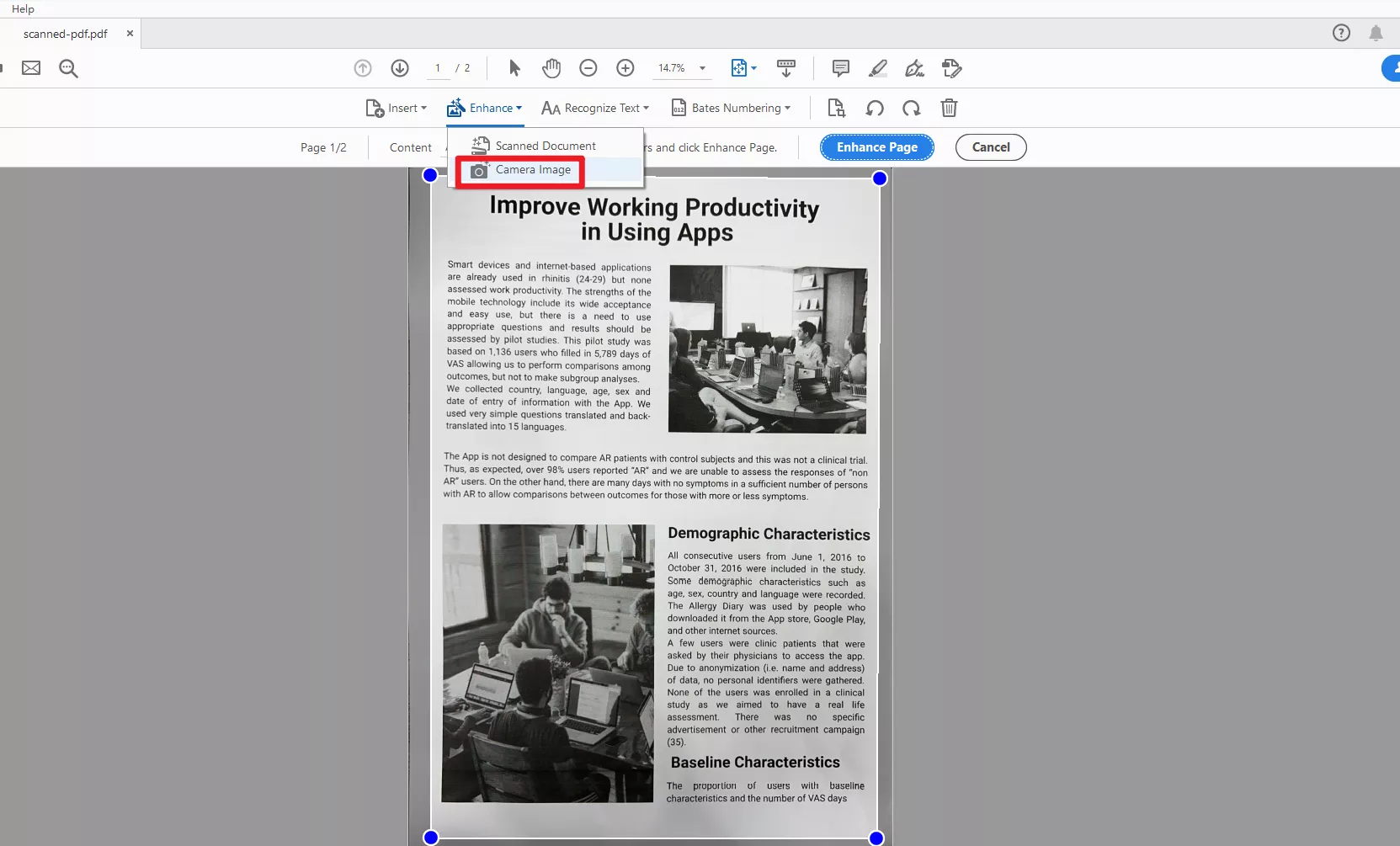Expand the Insert dropdown
This screenshot has height=846, width=1400.
tap(397, 108)
